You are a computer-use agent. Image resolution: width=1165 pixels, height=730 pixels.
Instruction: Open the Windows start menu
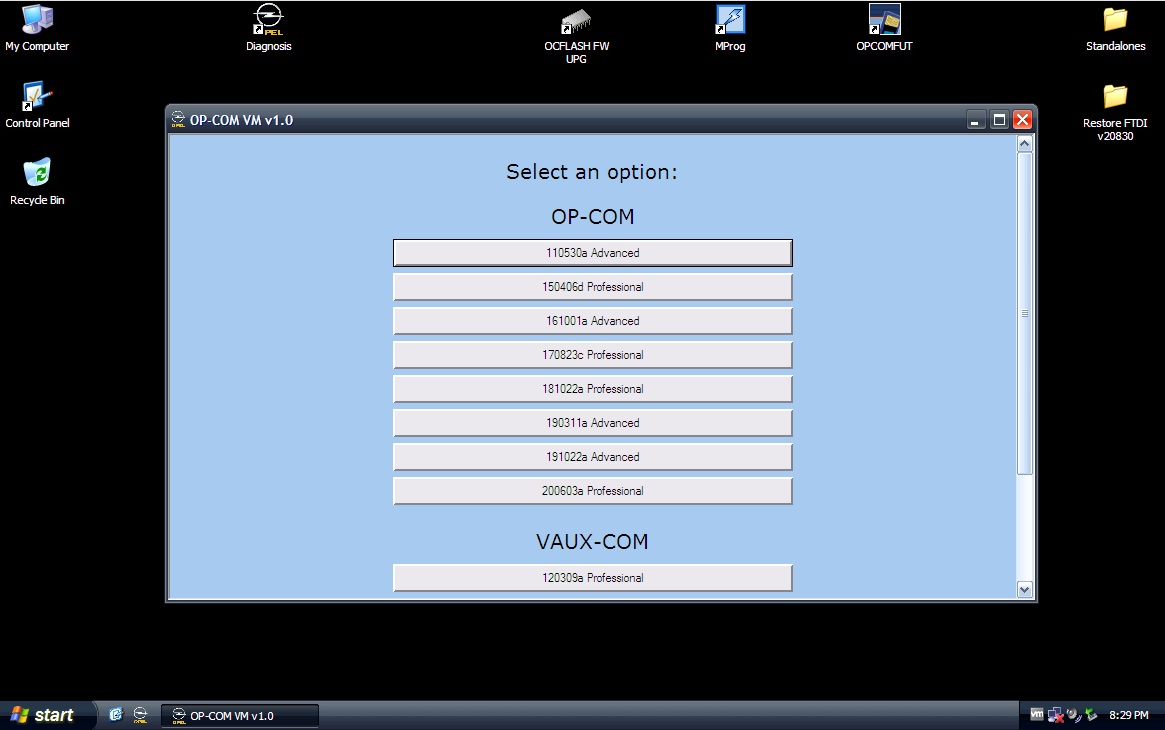(x=47, y=715)
